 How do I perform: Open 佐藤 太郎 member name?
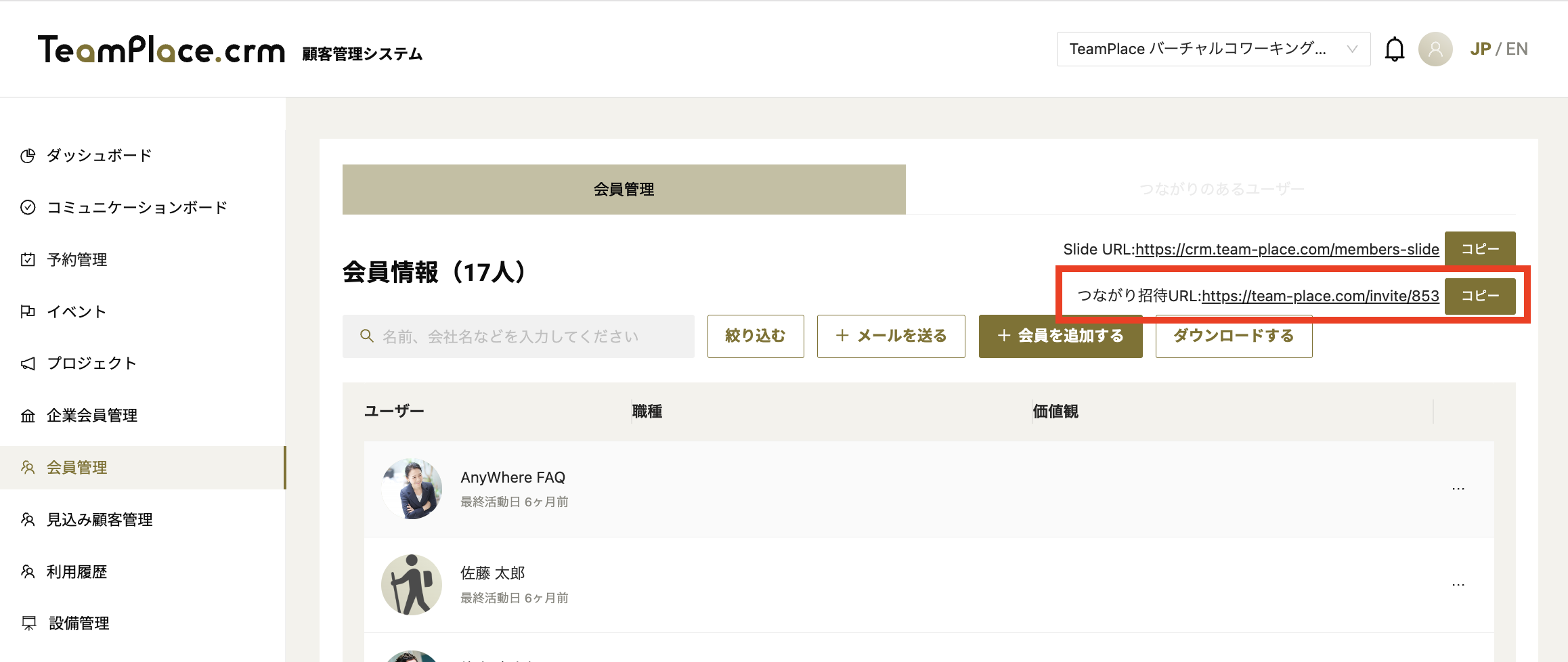click(x=493, y=573)
